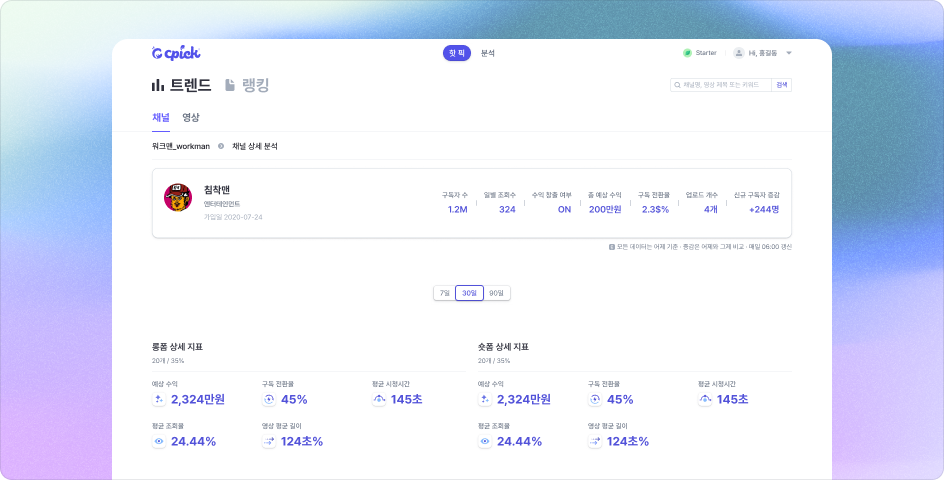Click the 4개 upload count value
This screenshot has width=944, height=480.
click(711, 209)
